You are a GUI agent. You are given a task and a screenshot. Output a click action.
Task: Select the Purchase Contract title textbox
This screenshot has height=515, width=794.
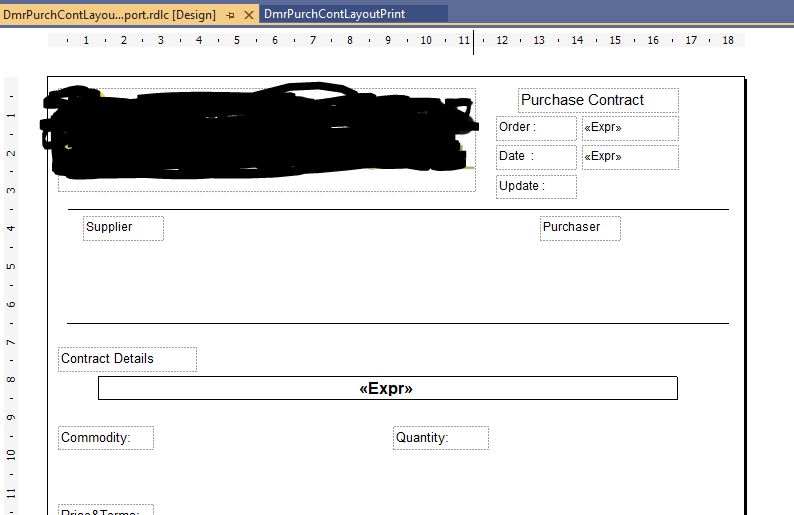click(598, 100)
